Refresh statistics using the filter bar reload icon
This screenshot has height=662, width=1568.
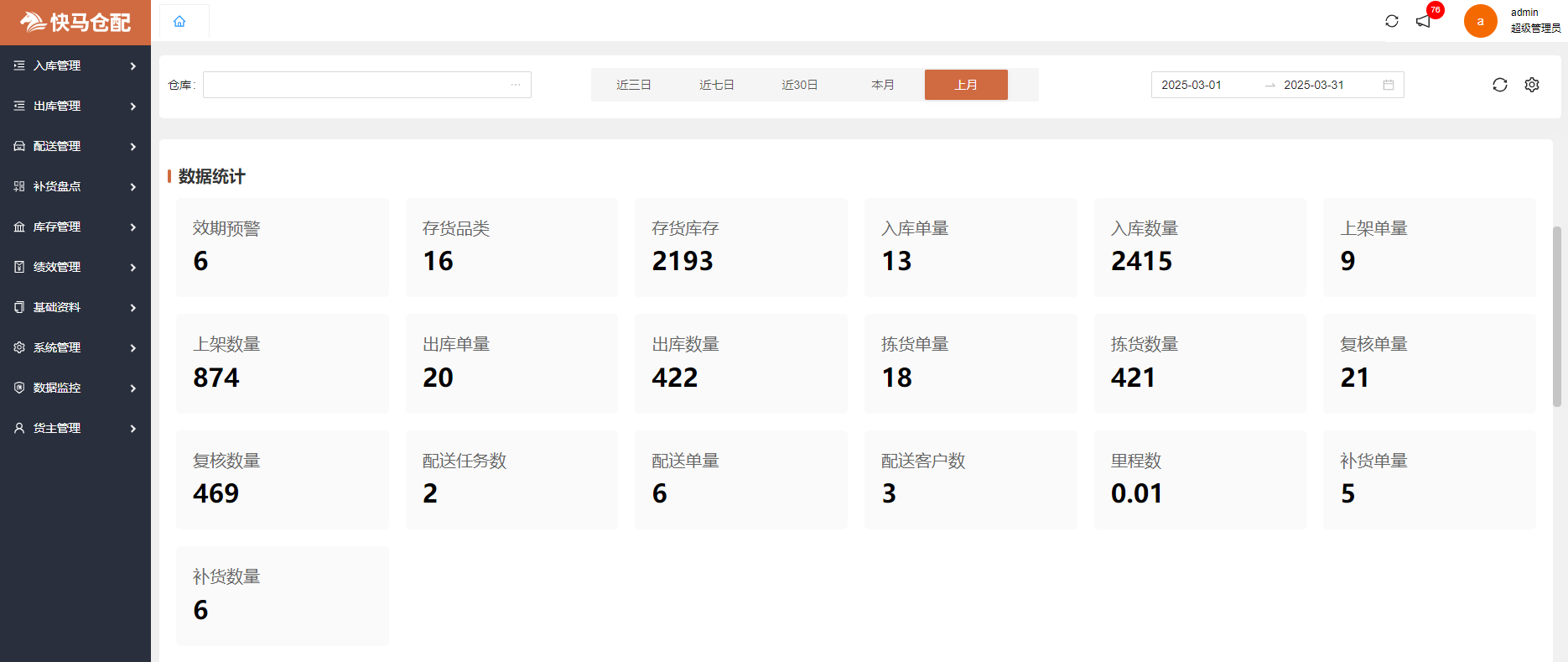(1500, 85)
